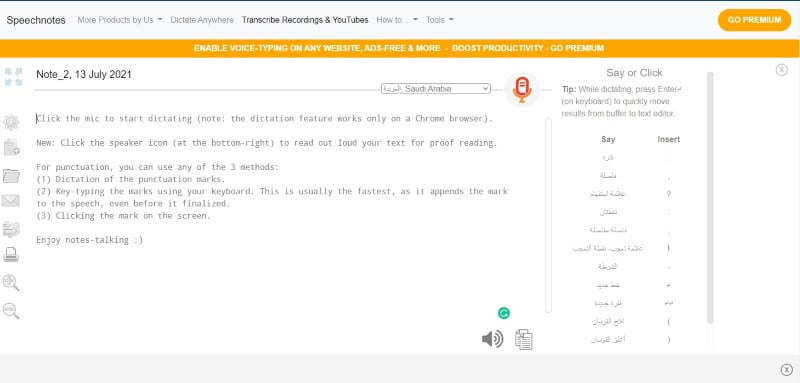
Task: Expand More Products by Us menu
Action: coord(120,20)
